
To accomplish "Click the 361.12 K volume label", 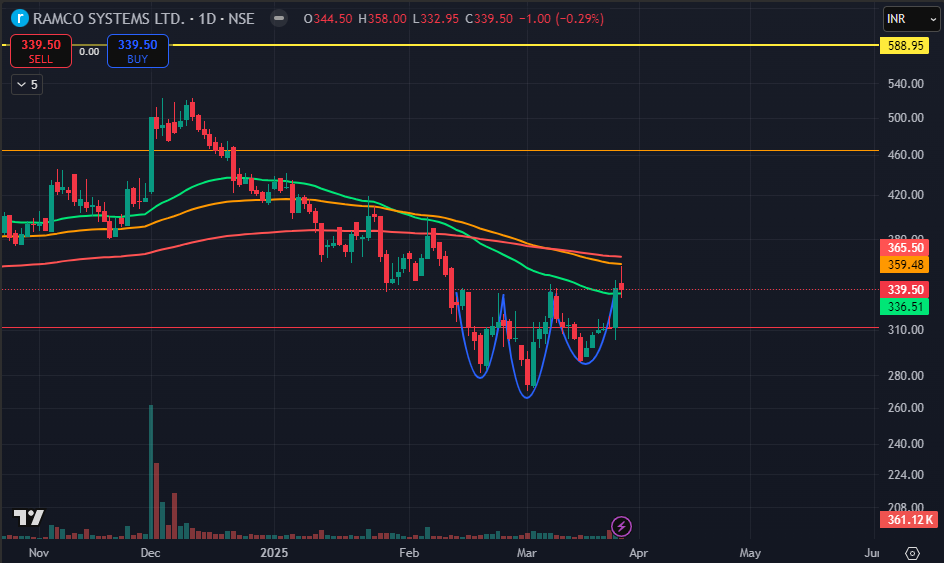I will pyautogui.click(x=909, y=519).
